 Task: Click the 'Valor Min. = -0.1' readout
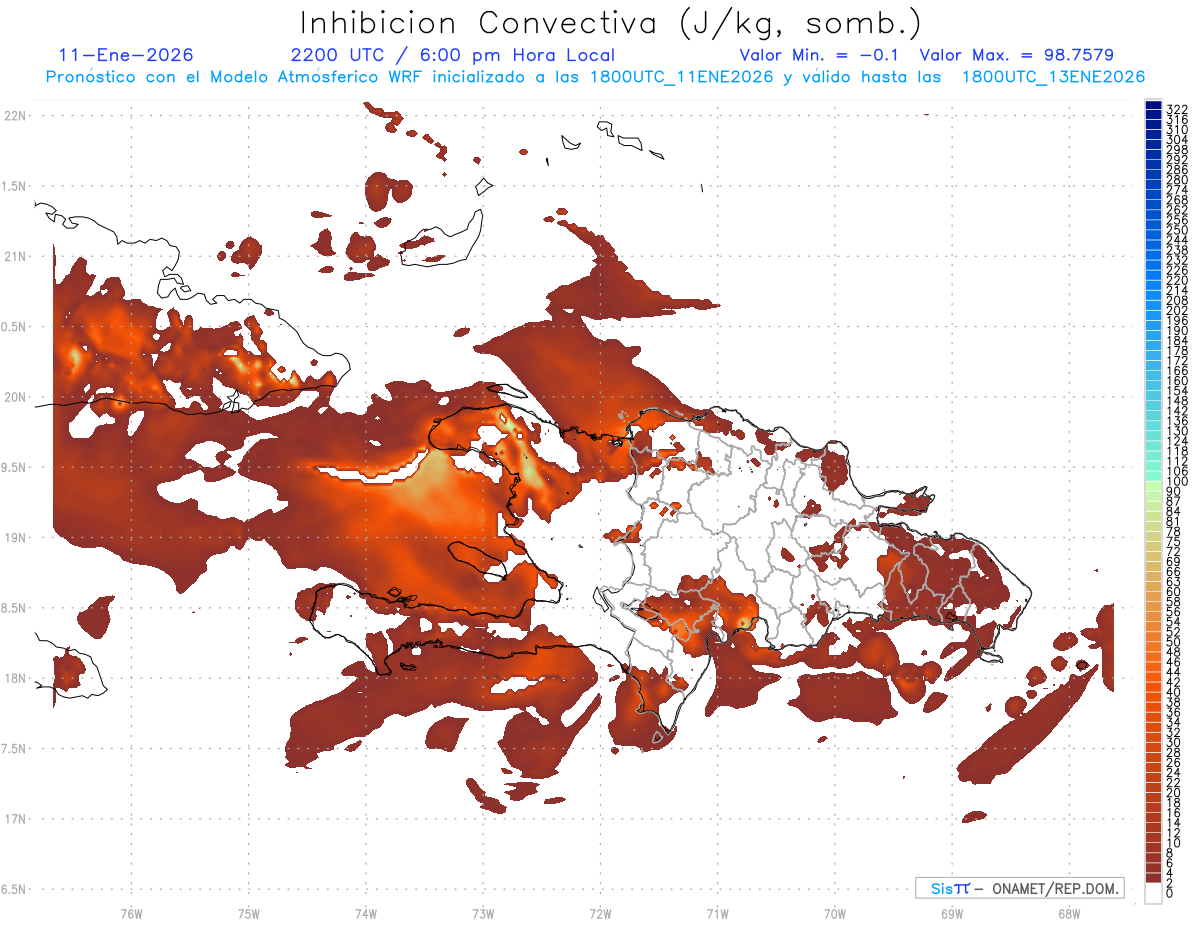pos(821,56)
